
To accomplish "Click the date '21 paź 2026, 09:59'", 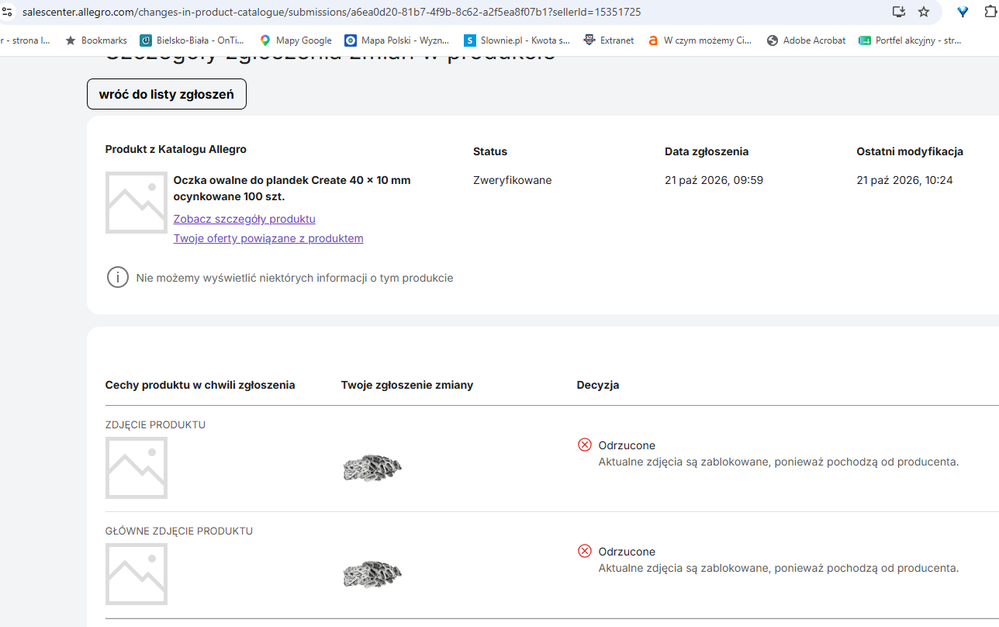I will tap(714, 180).
